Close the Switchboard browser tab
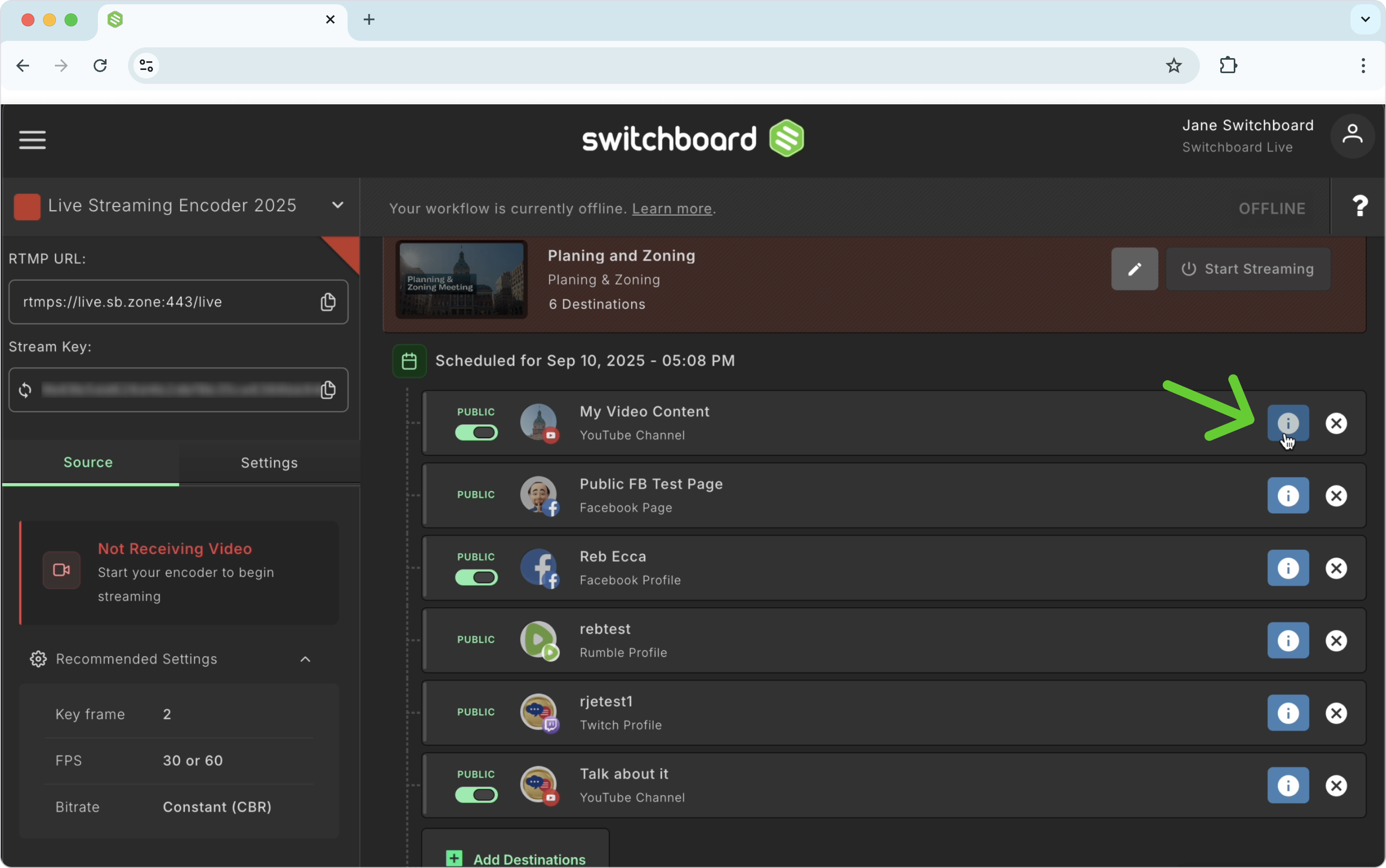This screenshot has height=868, width=1386. tap(330, 19)
